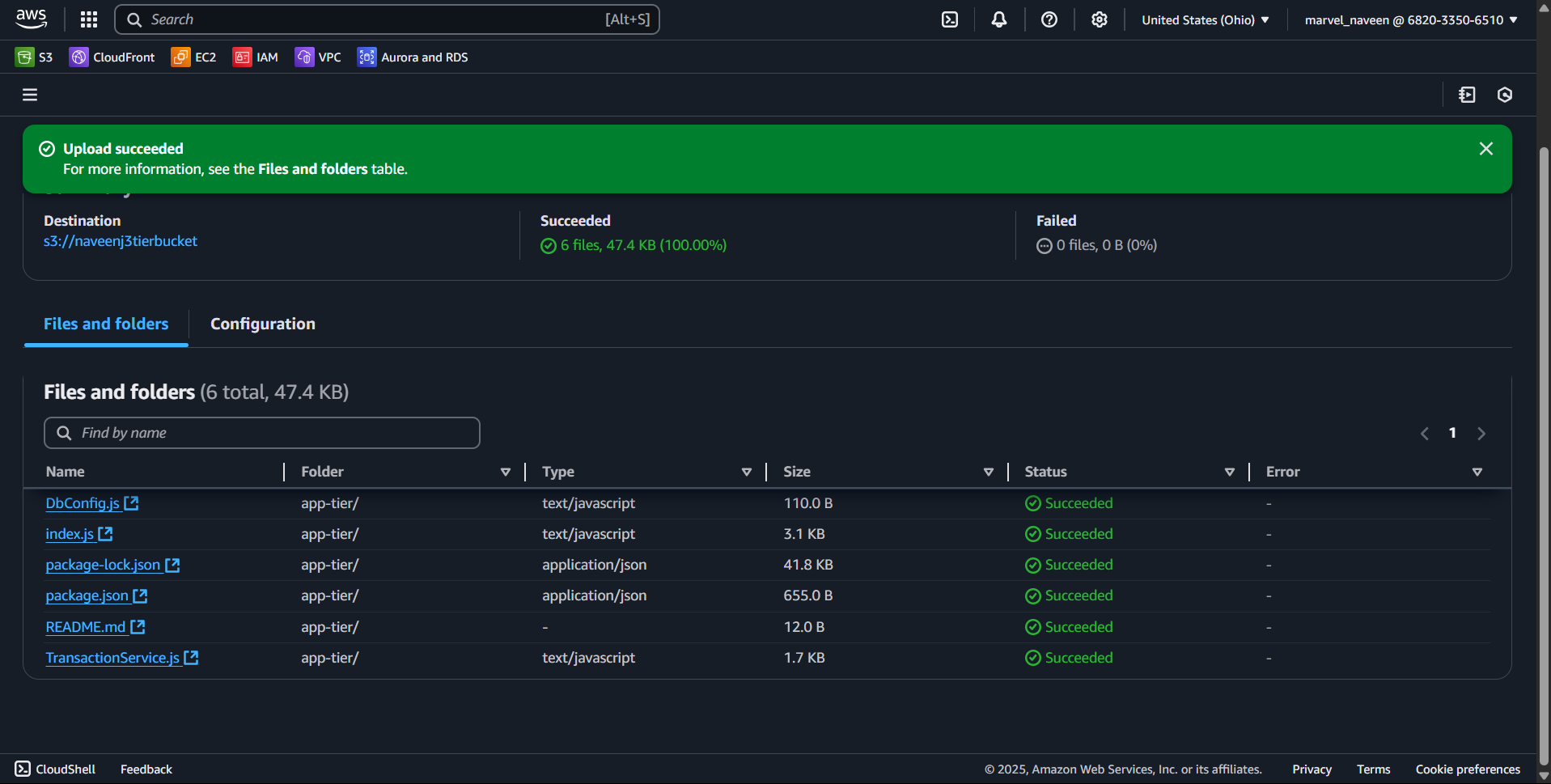The image size is (1551, 784).
Task: Click the CloudShell icon in the footer
Action: [23, 769]
